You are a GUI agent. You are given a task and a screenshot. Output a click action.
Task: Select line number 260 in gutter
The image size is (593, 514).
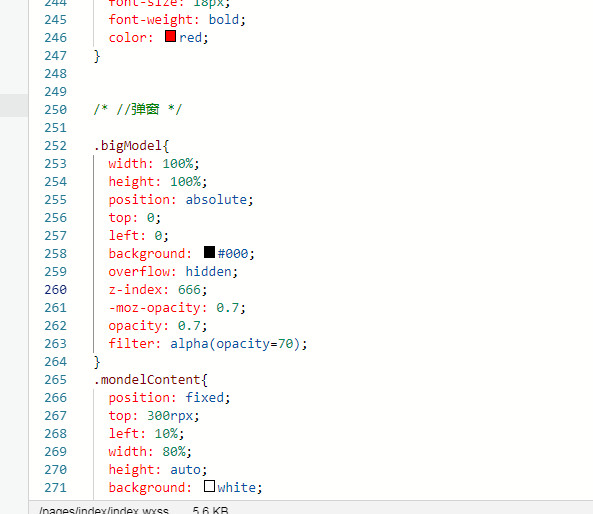[56, 290]
